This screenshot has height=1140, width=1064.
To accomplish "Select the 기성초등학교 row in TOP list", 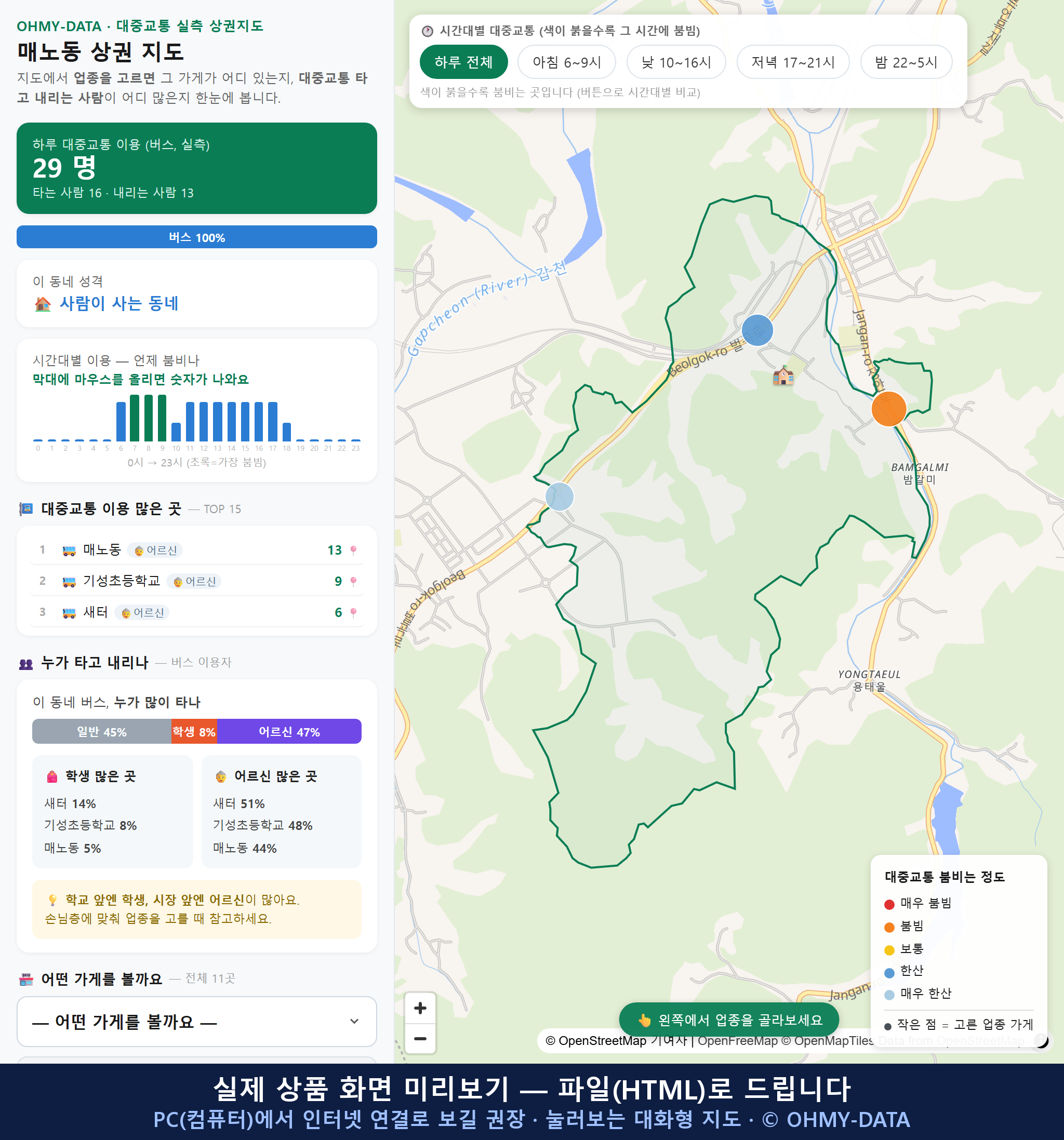I will coord(197,581).
